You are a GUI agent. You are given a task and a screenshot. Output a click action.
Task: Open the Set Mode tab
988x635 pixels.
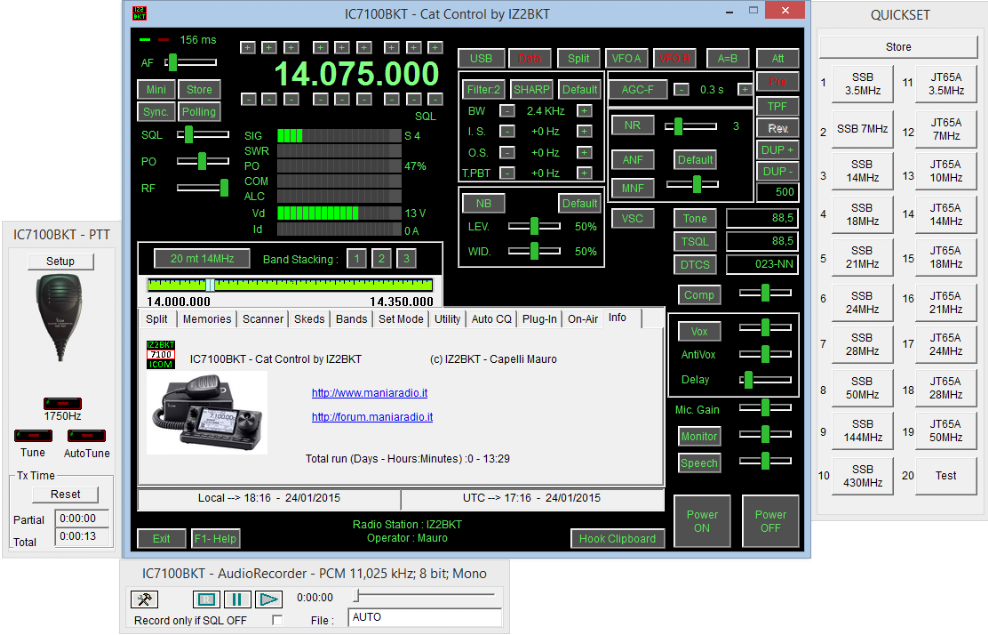coord(401,319)
